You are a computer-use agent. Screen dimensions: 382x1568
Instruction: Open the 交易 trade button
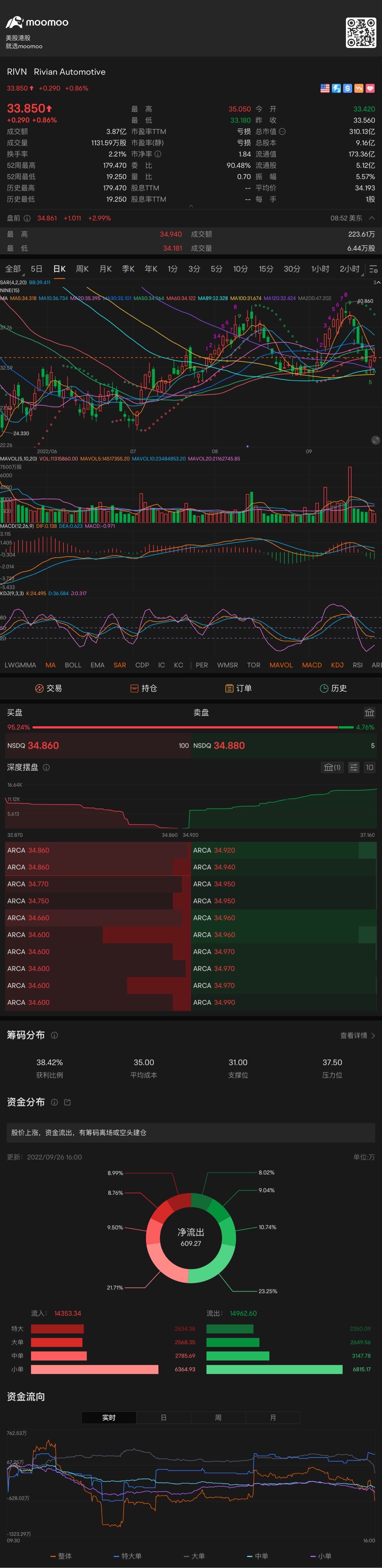[48, 688]
